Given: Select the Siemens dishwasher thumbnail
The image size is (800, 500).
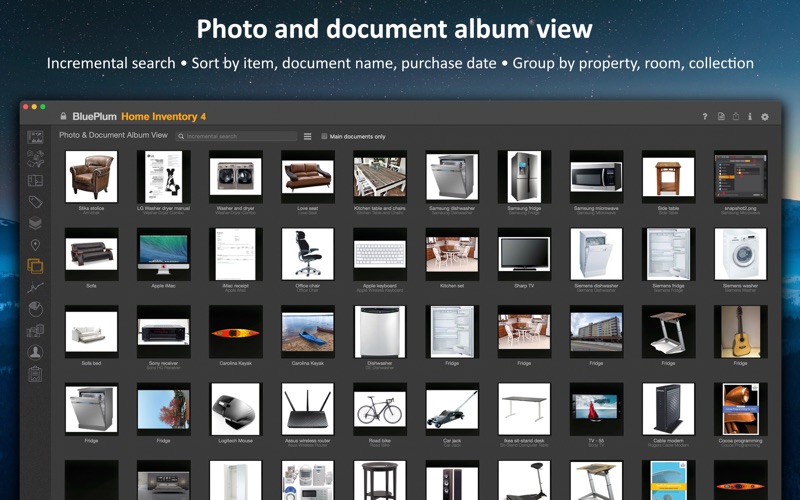Looking at the screenshot, I should (596, 254).
